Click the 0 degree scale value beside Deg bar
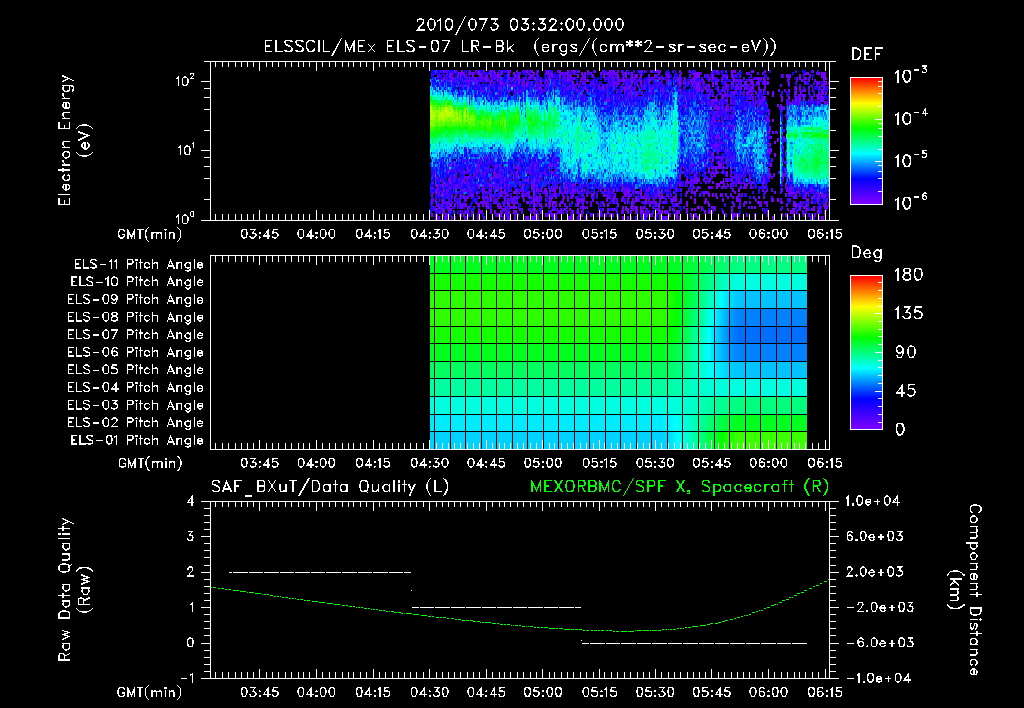This screenshot has width=1024, height=708. 900,430
